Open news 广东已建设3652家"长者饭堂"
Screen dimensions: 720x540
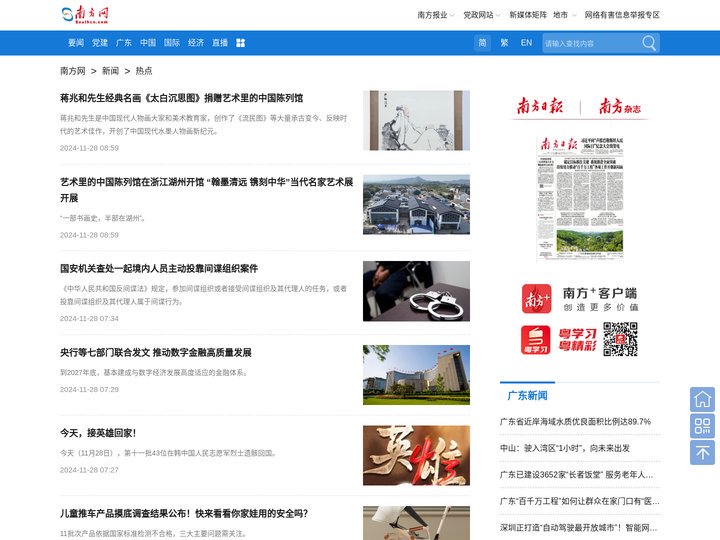[576, 475]
